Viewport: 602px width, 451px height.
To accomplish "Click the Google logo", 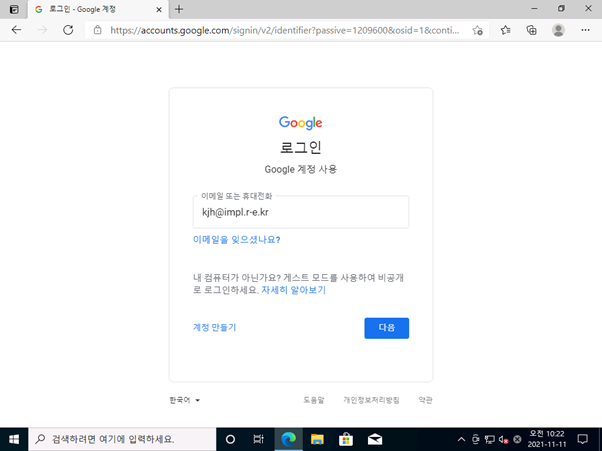I will tap(301, 123).
